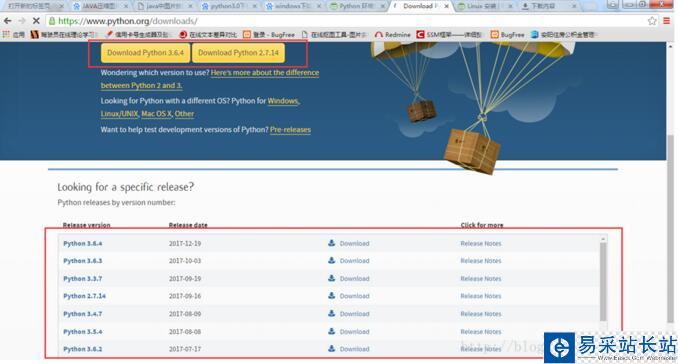Open Release Notes for Python 3.6.3

coord(481,261)
